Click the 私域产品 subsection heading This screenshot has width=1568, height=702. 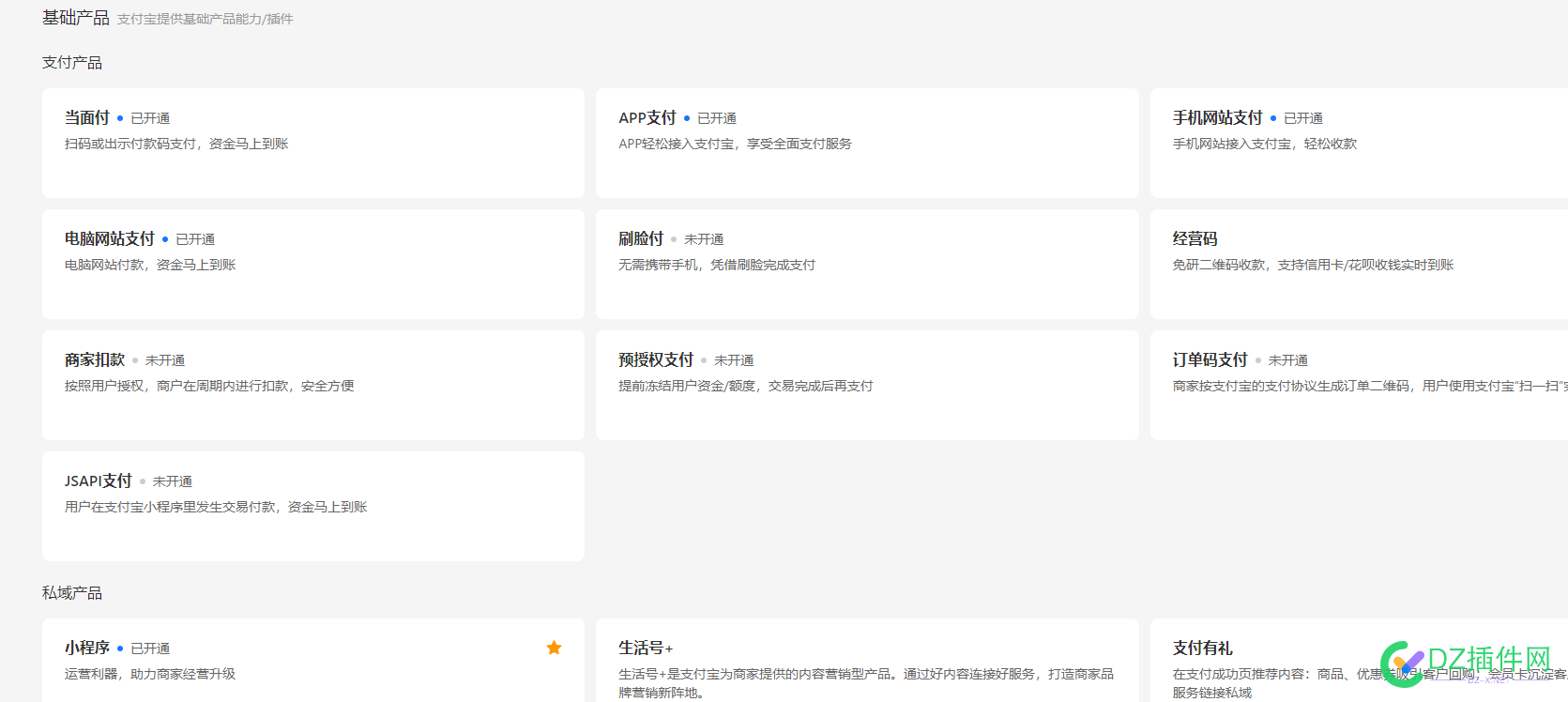tap(72, 593)
